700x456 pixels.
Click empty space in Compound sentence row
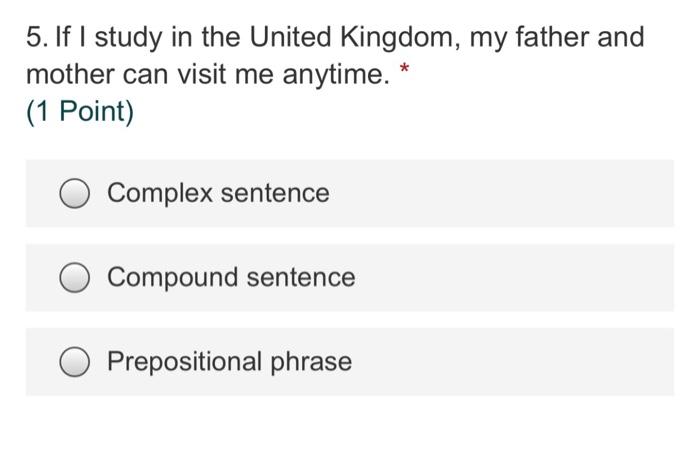pyautogui.click(x=520, y=278)
